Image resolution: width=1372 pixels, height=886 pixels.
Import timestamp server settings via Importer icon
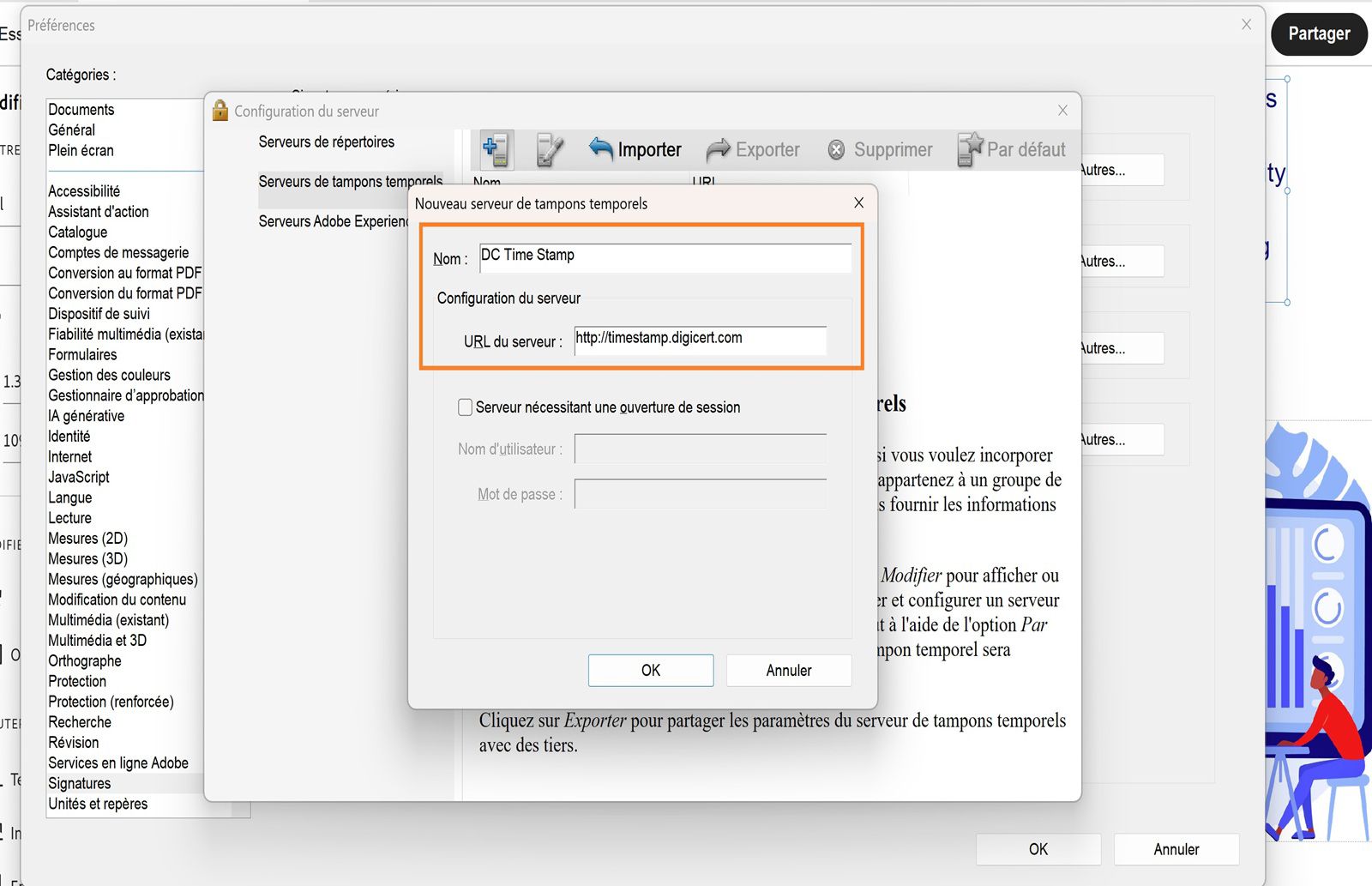[x=635, y=148]
